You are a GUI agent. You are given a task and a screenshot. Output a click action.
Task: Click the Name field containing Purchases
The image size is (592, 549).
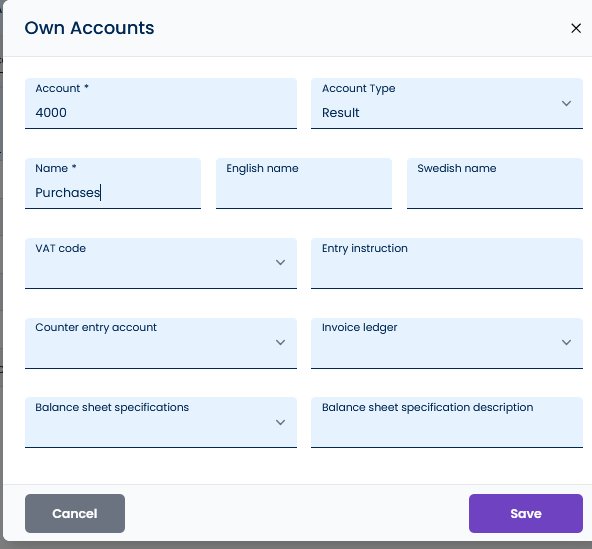[x=113, y=184]
